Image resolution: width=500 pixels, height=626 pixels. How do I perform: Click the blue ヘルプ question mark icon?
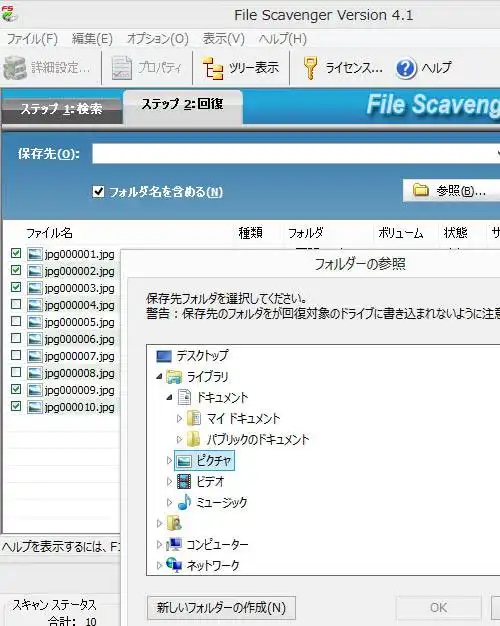click(x=406, y=68)
